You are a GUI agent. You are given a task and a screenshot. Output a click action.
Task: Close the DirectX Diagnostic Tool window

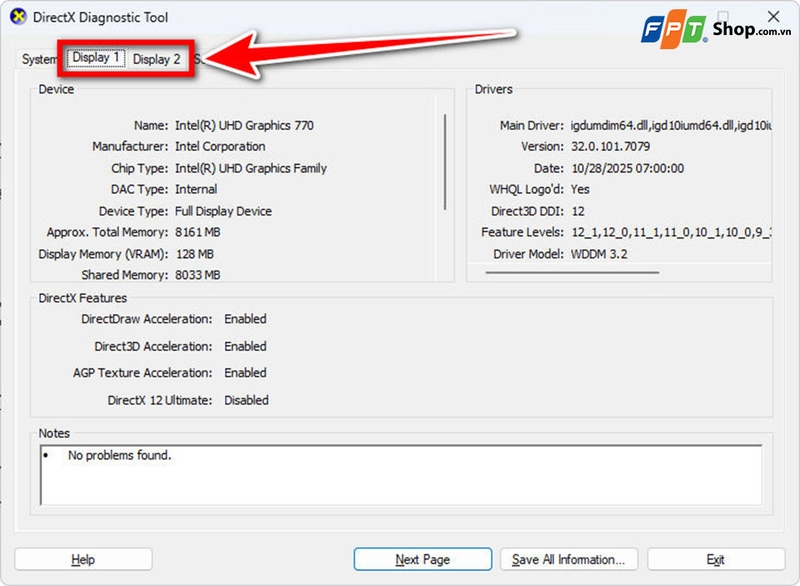[x=773, y=16]
